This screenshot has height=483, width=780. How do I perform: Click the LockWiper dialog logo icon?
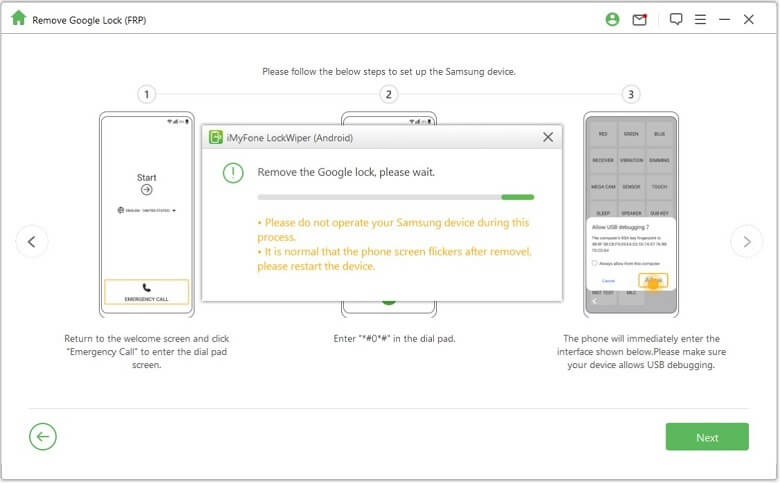[x=215, y=137]
